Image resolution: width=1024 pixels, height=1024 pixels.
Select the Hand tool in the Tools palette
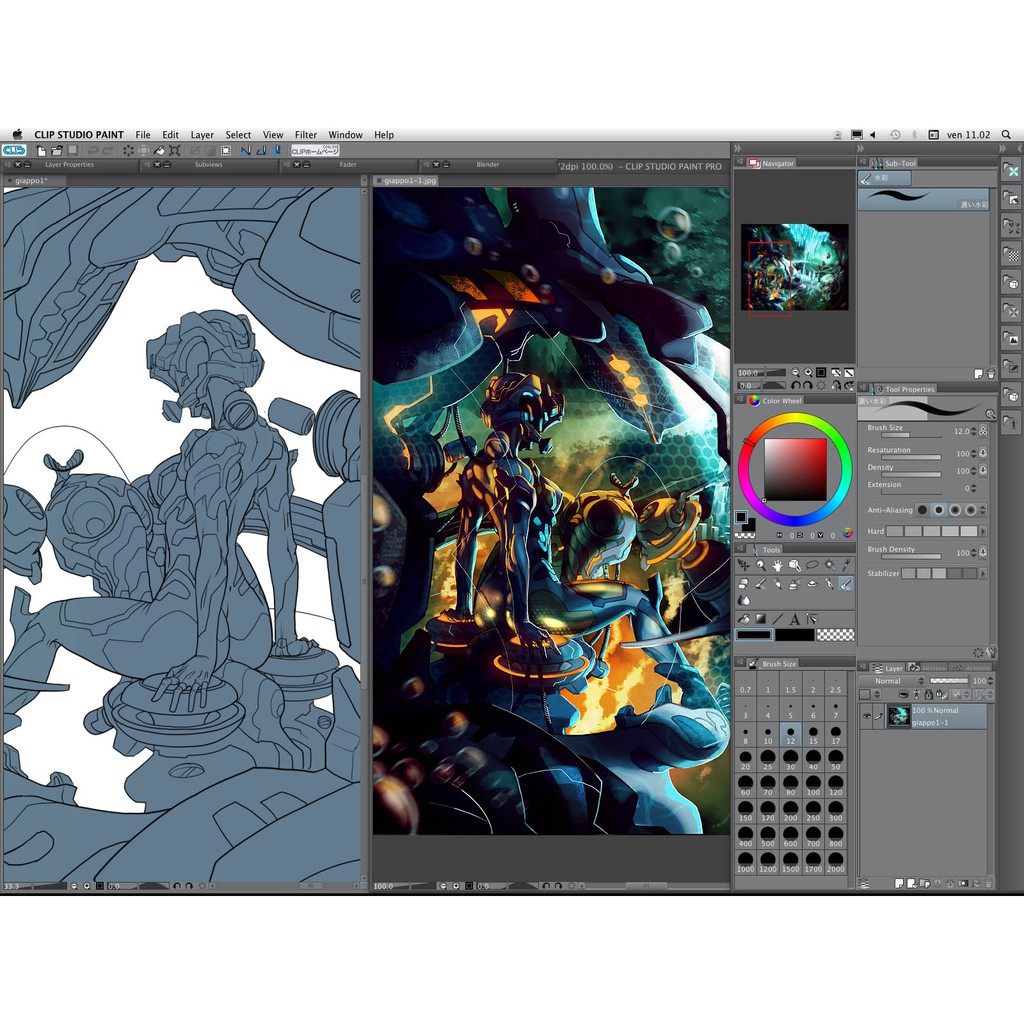(778, 564)
